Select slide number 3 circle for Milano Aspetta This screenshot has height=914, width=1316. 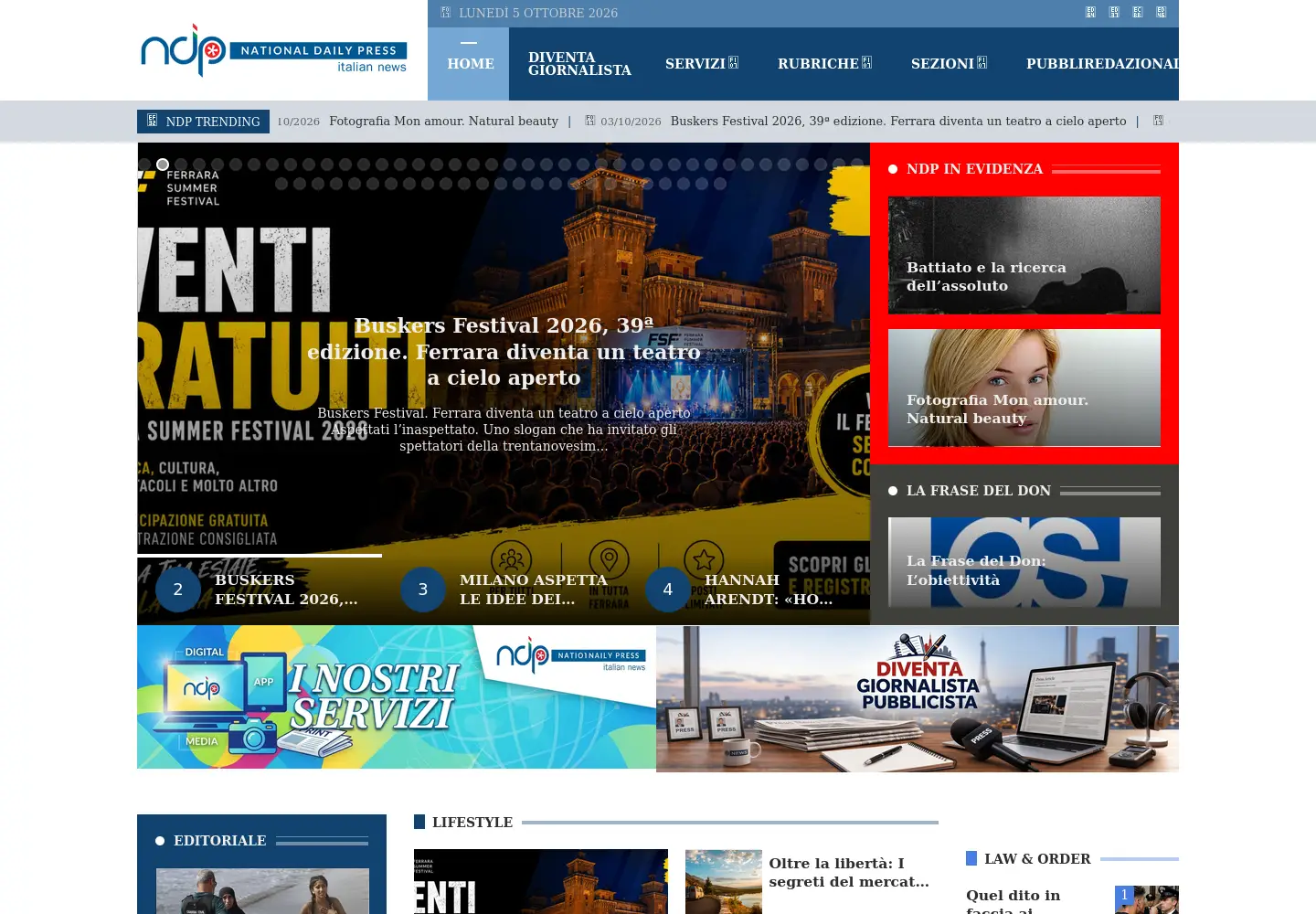(423, 590)
